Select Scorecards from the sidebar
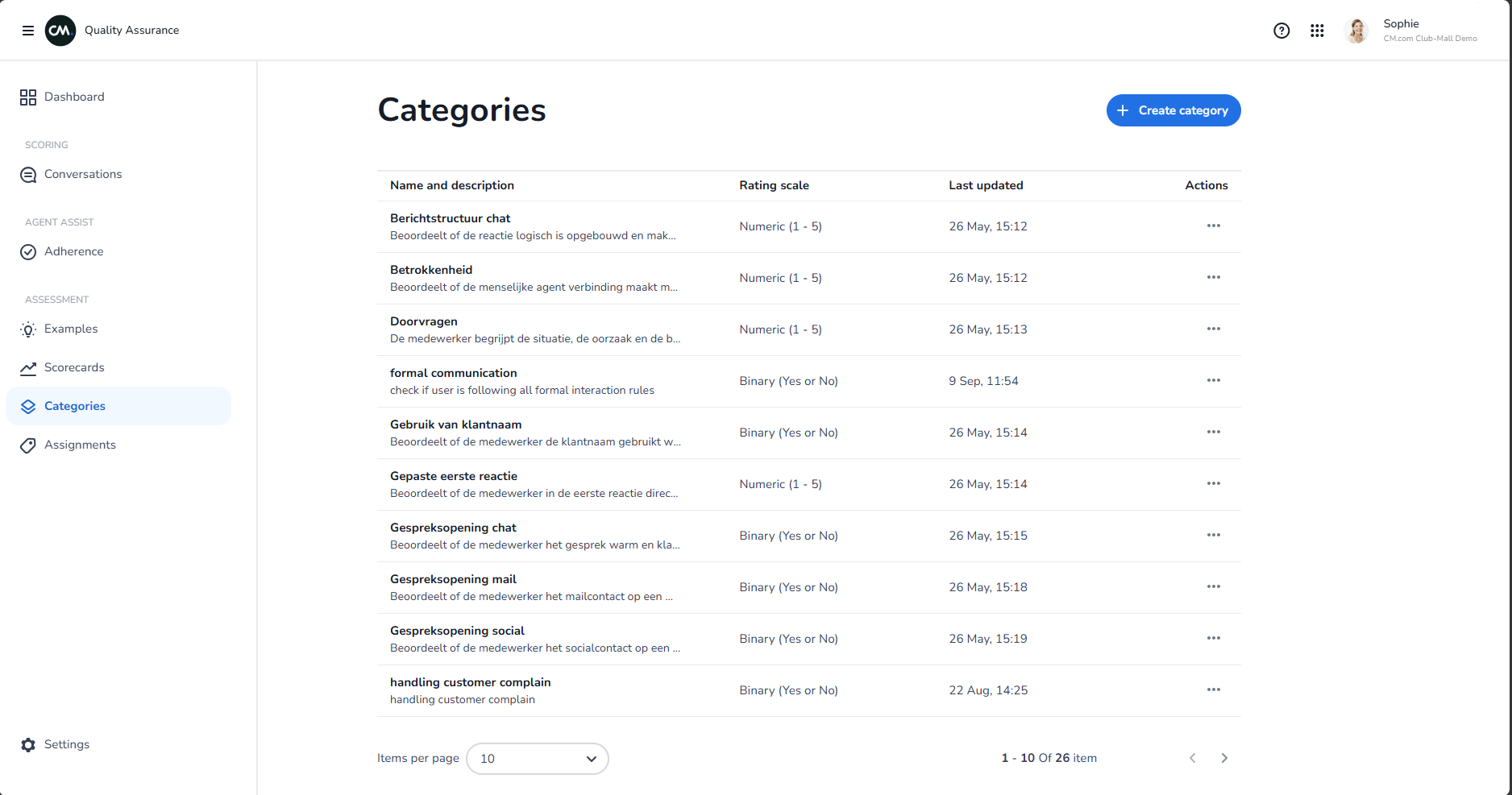 (74, 367)
